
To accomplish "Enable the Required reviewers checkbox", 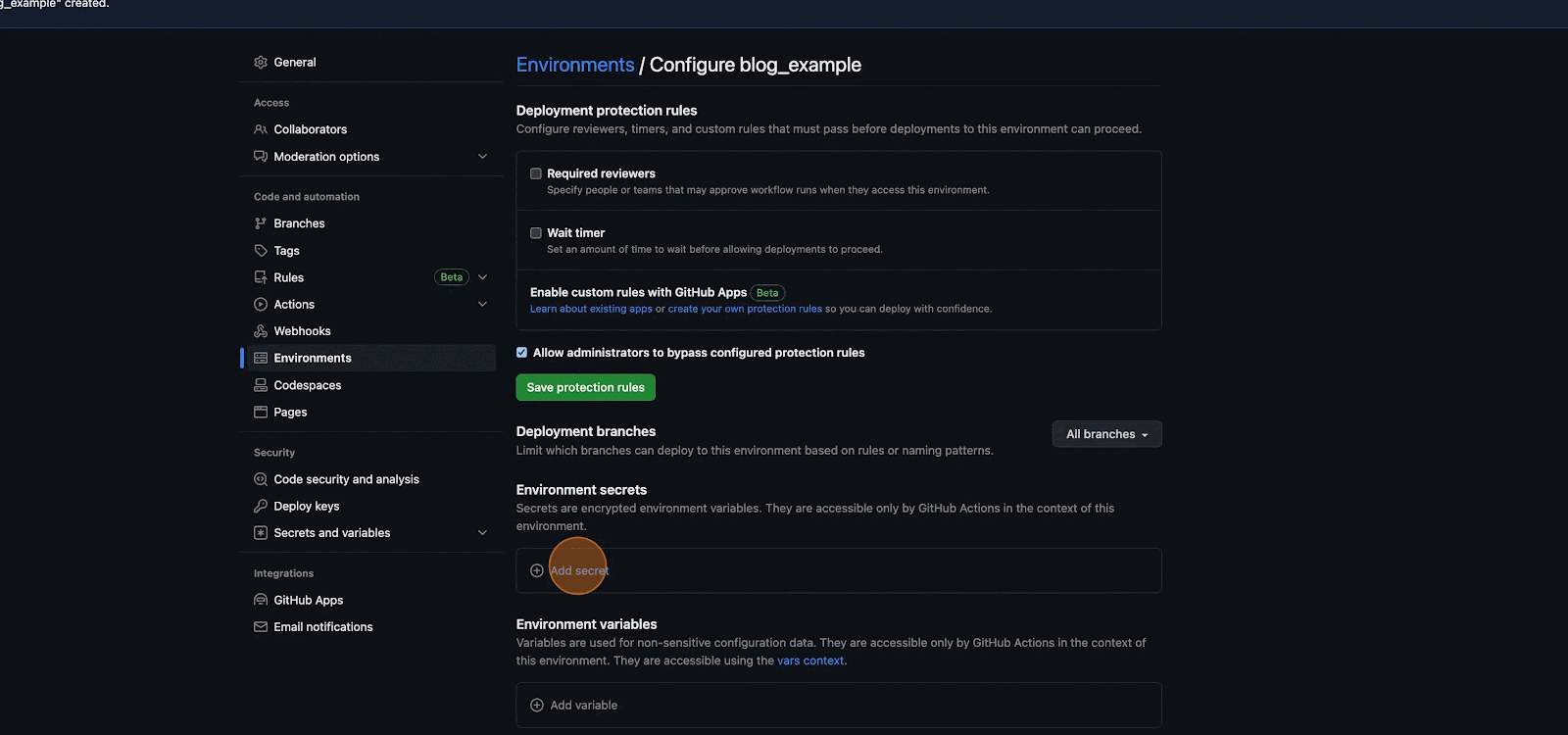I will (536, 173).
